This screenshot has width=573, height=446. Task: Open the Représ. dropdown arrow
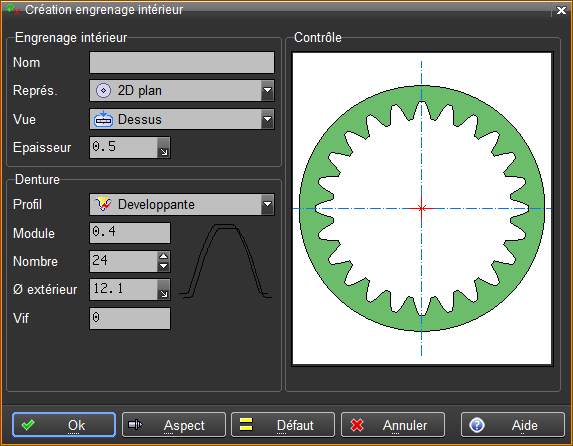tap(267, 91)
